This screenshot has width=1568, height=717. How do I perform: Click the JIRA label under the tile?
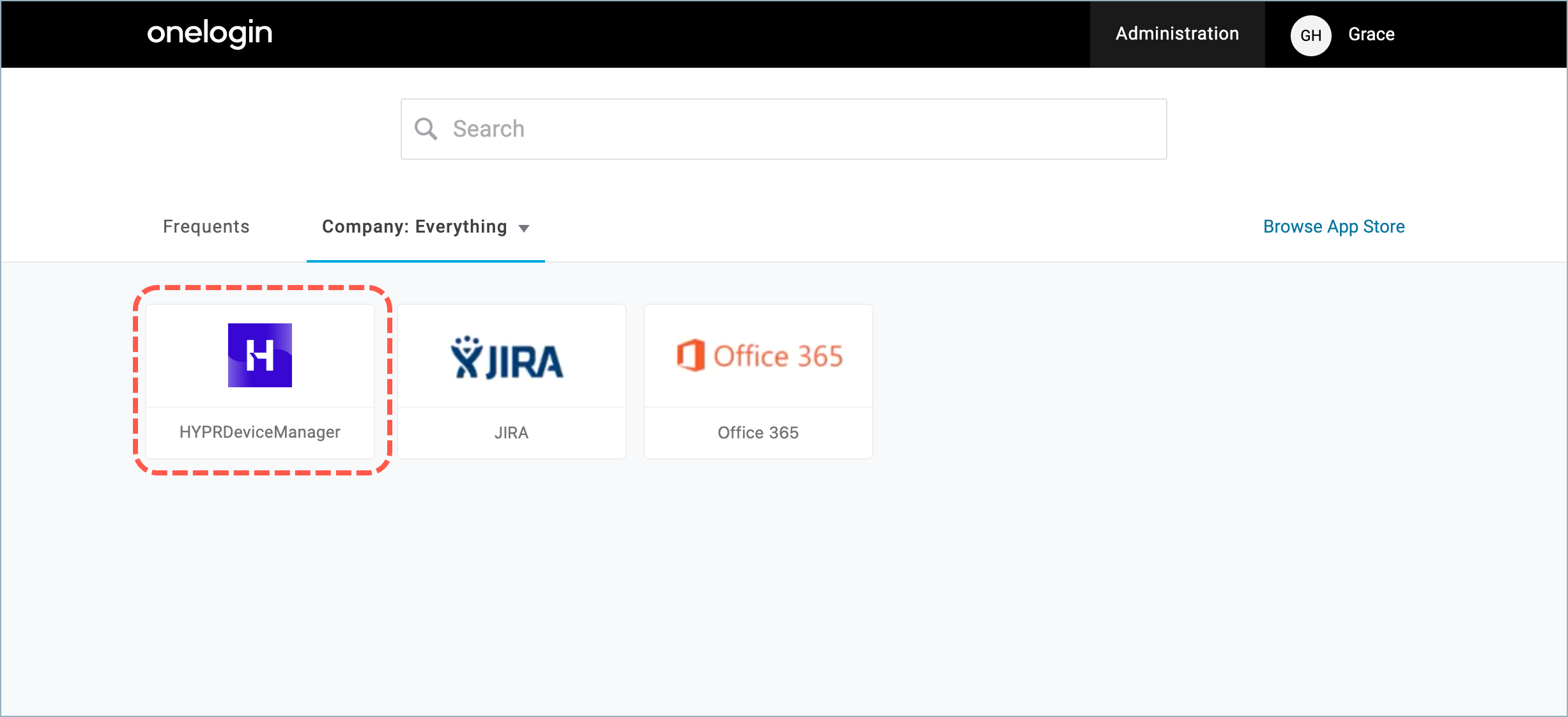point(511,433)
